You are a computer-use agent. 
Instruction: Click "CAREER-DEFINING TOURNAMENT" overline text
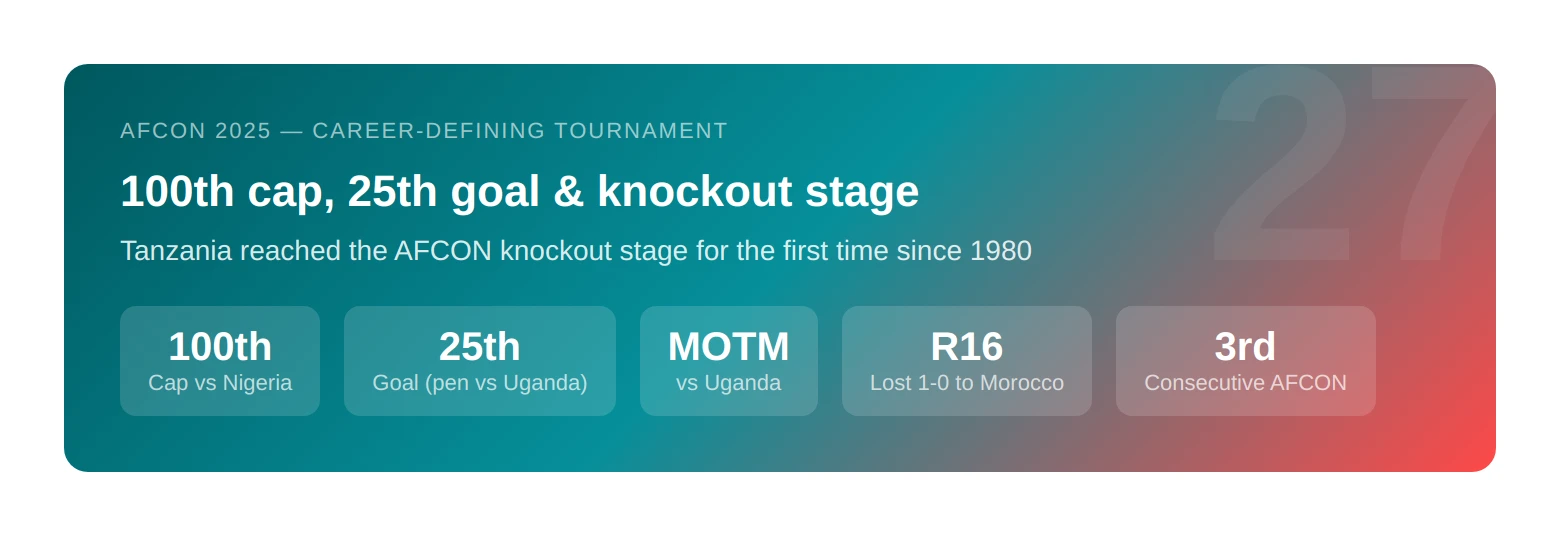click(520, 131)
